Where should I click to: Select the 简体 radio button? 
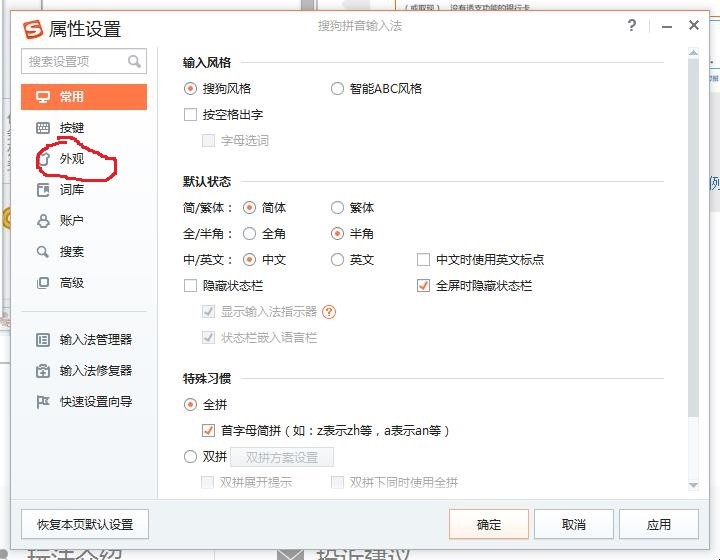click(249, 208)
